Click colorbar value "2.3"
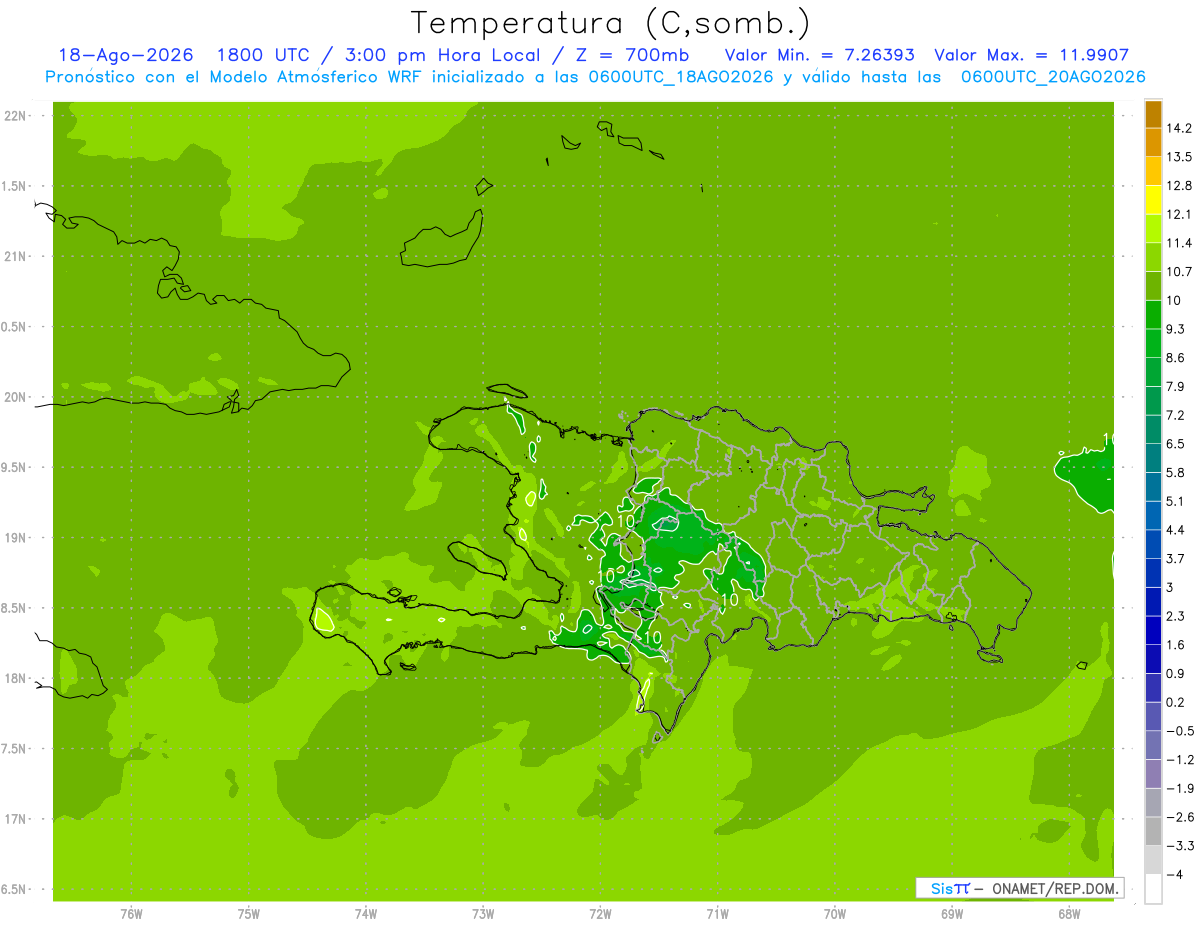This screenshot has height=927, width=1200. click(x=1176, y=616)
